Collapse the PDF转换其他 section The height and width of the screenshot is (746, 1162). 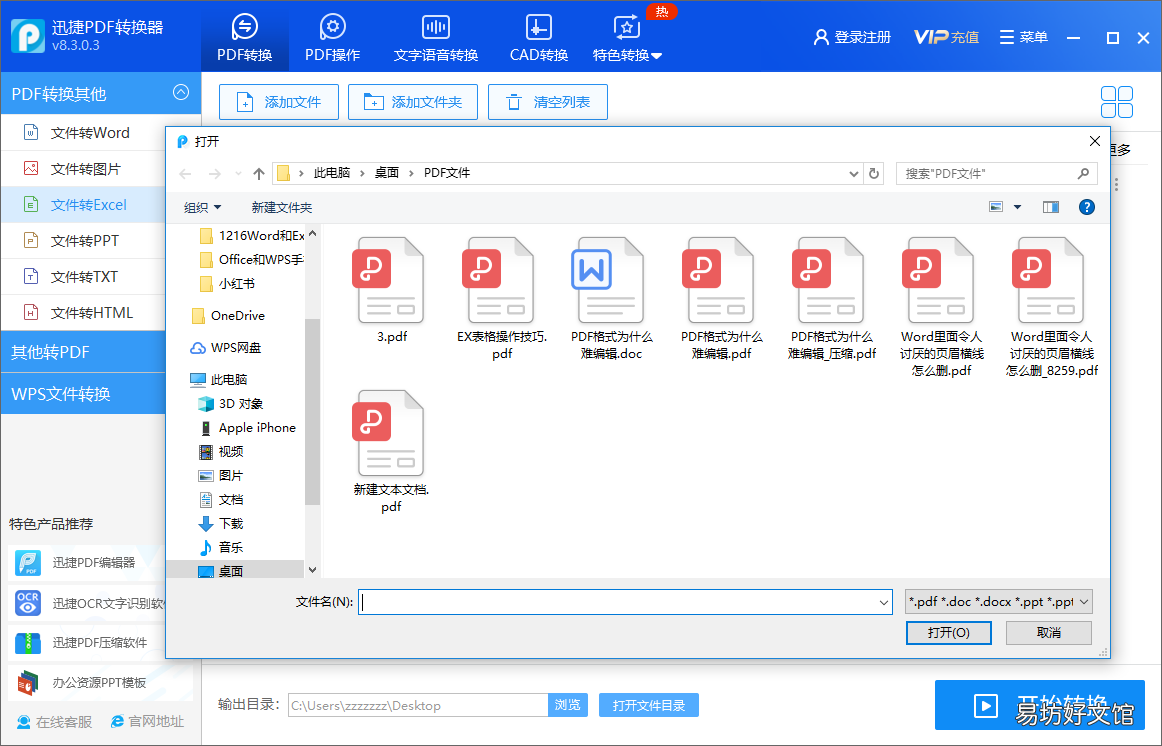pos(181,93)
